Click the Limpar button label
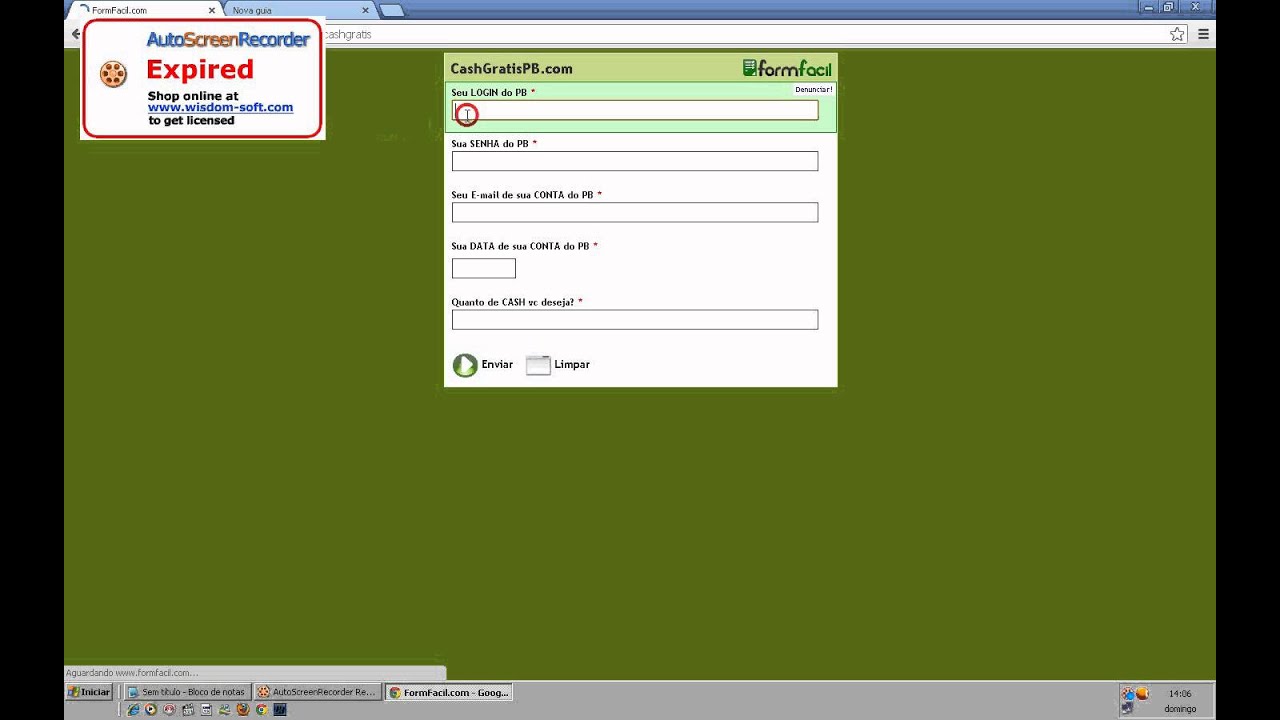The width and height of the screenshot is (1280, 720). 572,365
